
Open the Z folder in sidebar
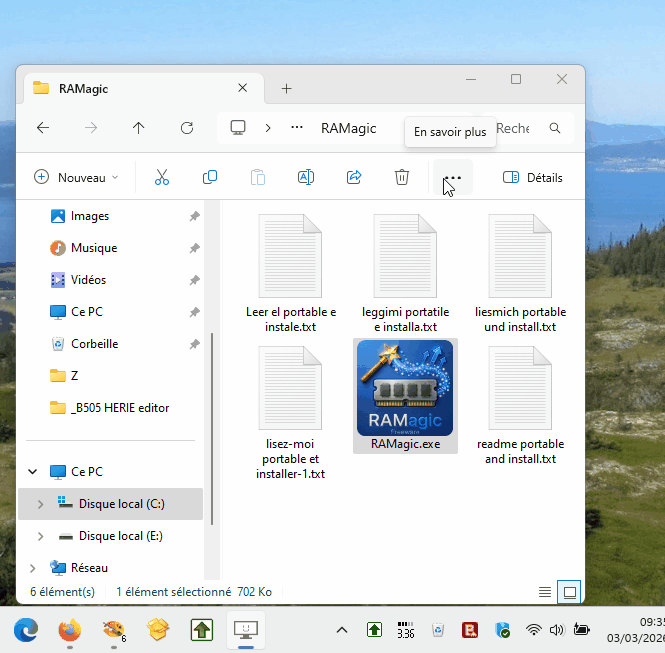coord(74,376)
